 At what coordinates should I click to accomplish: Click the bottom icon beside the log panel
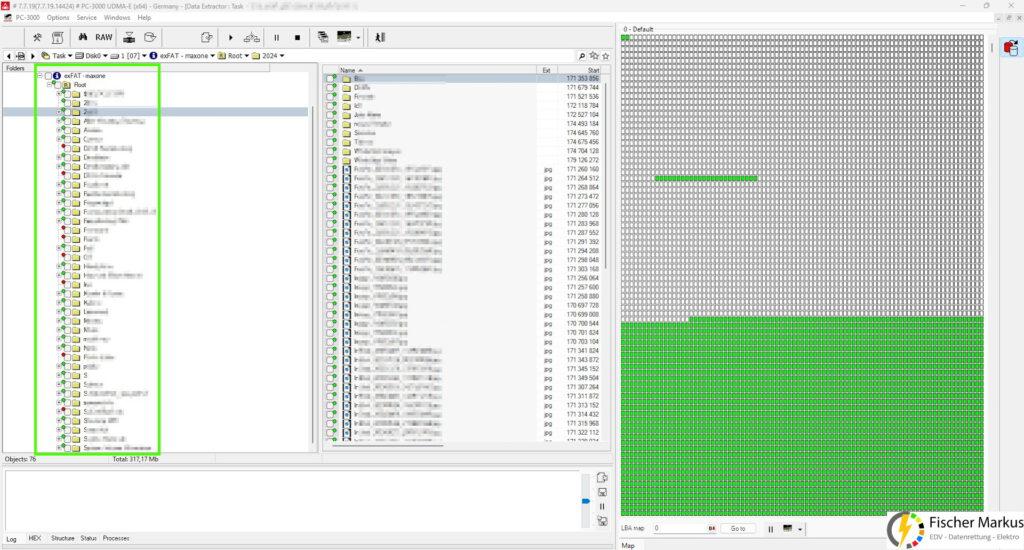pyautogui.click(x=602, y=521)
